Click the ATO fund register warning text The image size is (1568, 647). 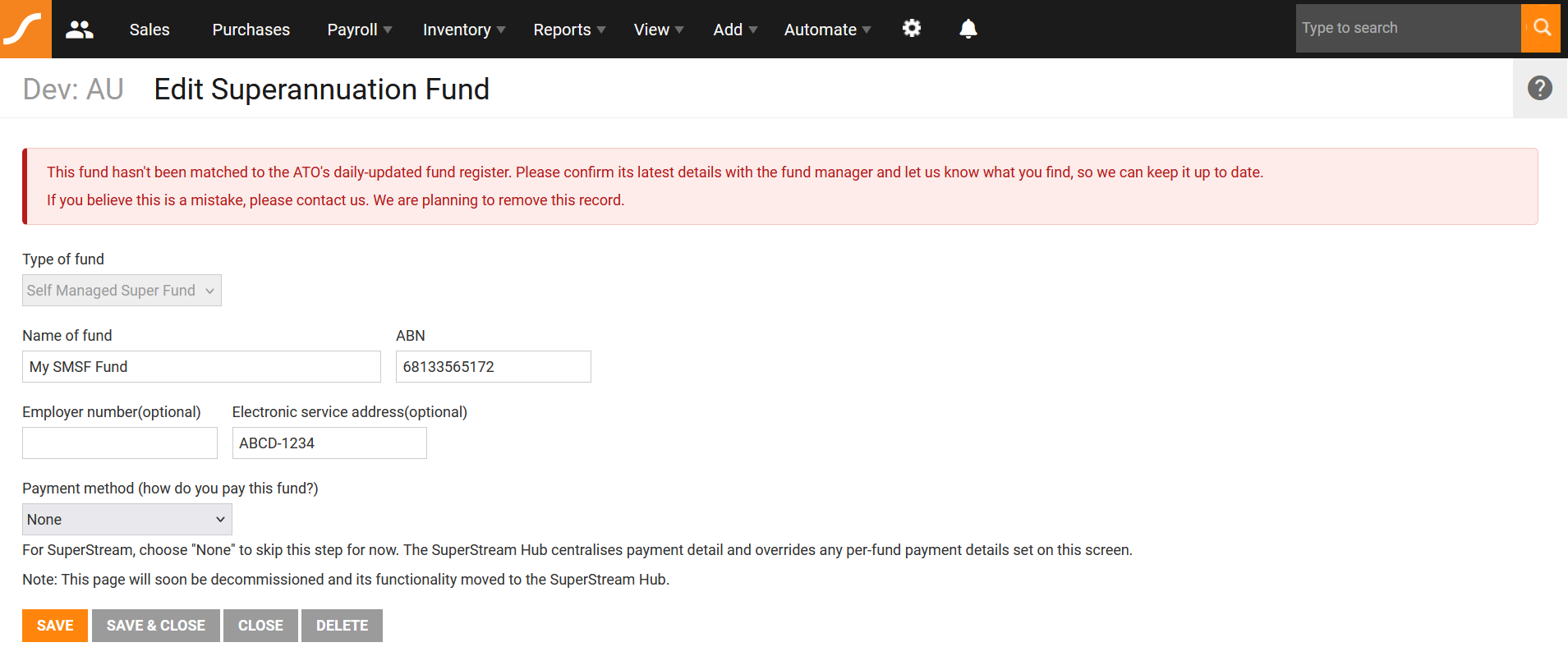click(655, 172)
